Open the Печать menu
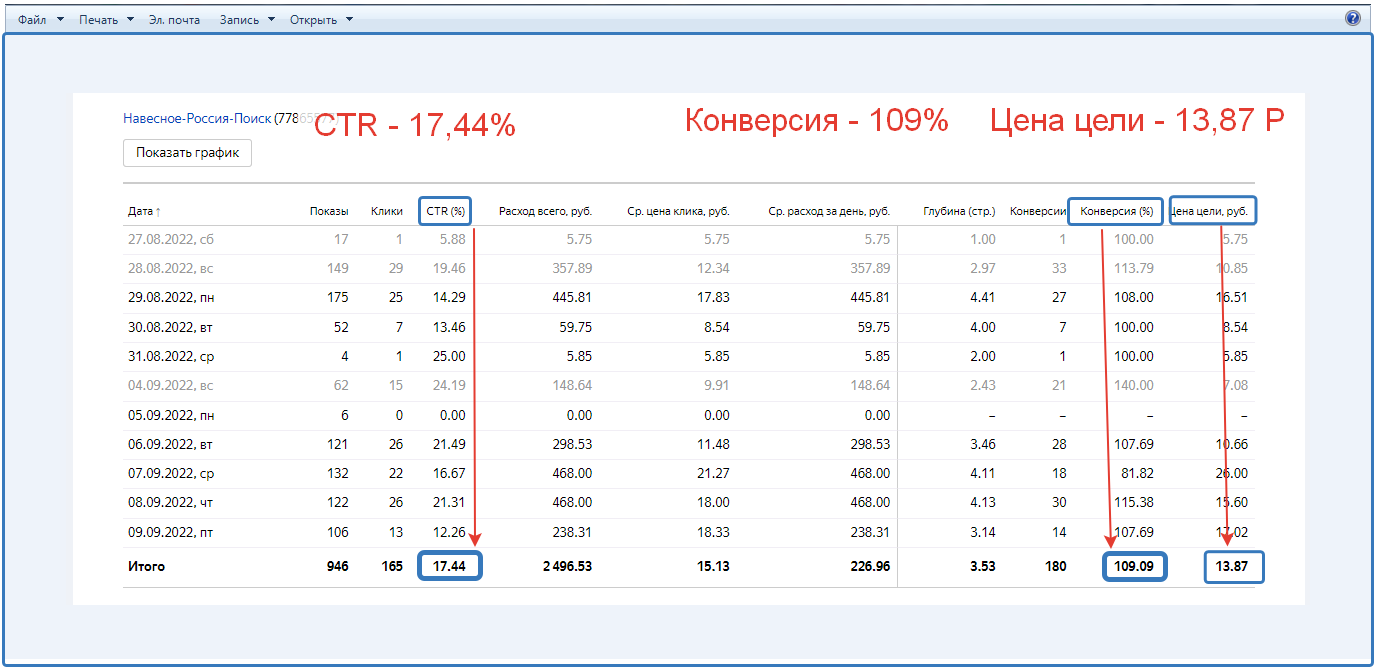This screenshot has width=1376, height=667. tap(98, 19)
